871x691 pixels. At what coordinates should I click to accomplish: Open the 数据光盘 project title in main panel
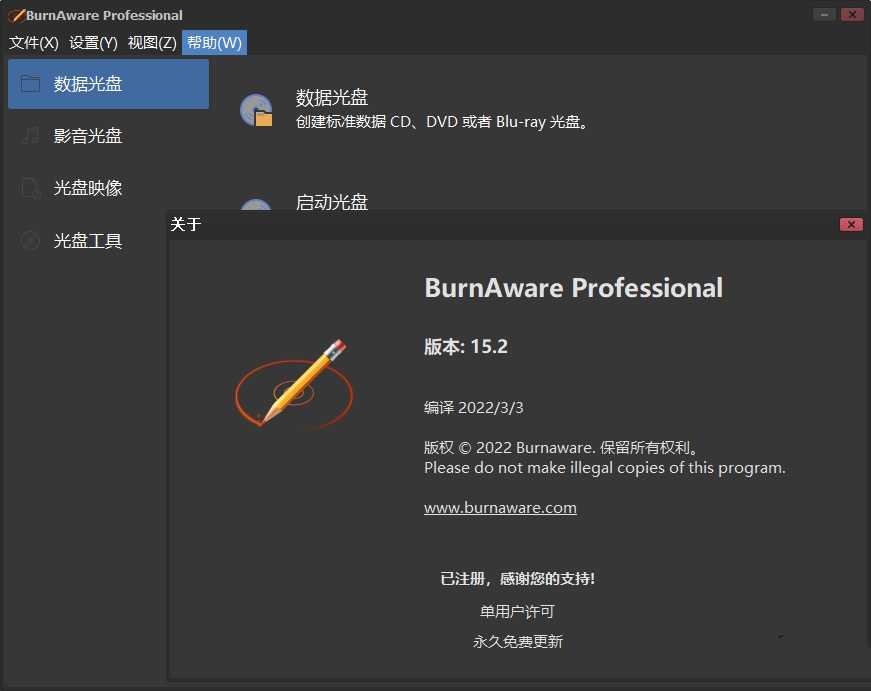(332, 97)
